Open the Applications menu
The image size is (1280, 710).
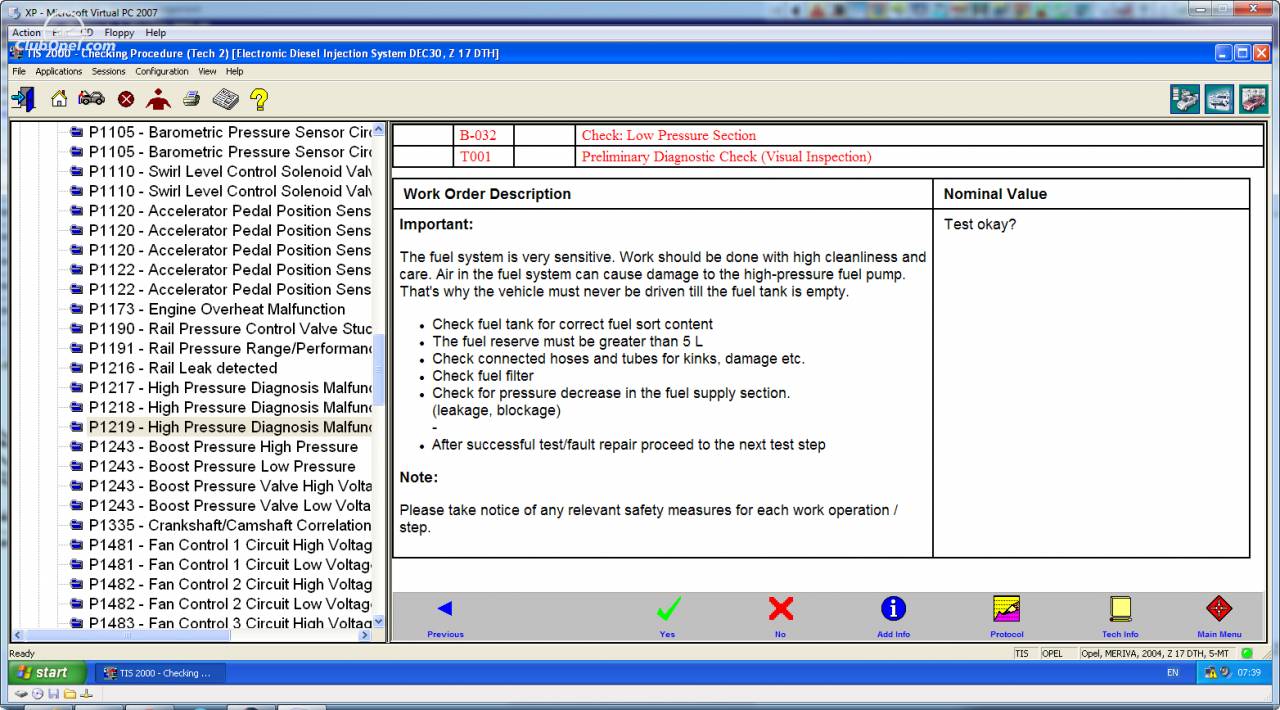click(x=59, y=72)
